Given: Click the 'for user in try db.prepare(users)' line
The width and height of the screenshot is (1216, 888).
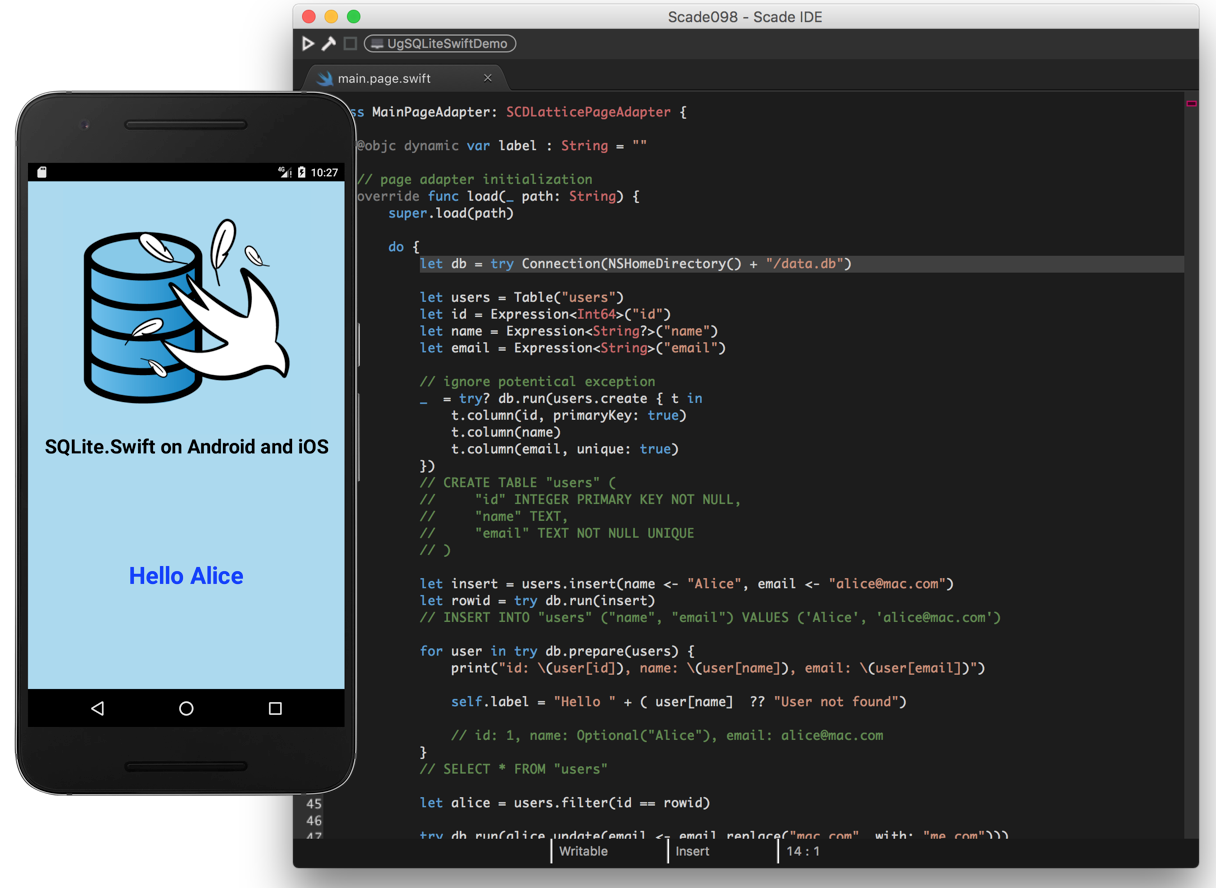Looking at the screenshot, I should tap(557, 651).
